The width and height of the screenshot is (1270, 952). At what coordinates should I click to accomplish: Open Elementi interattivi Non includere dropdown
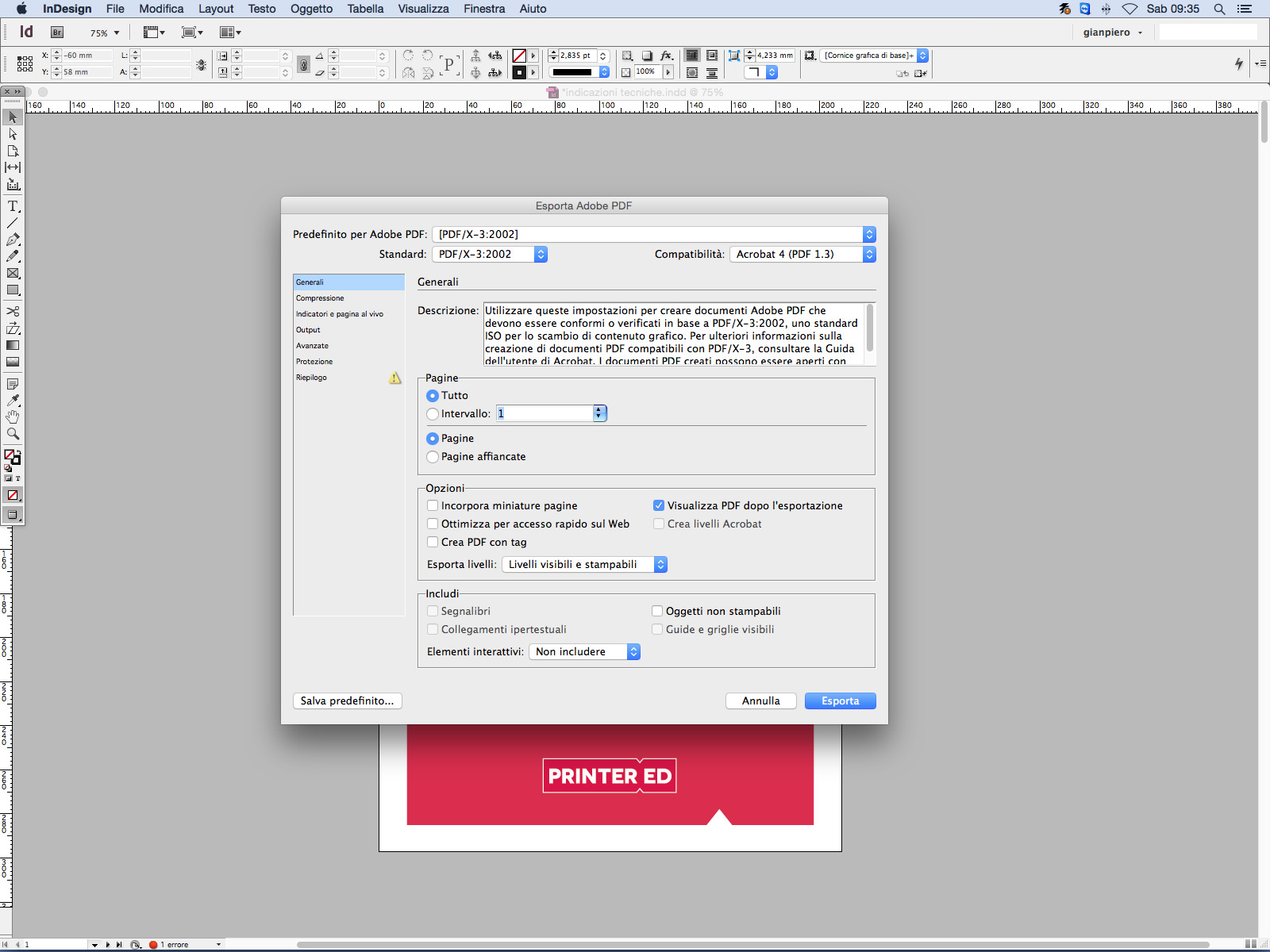585,651
